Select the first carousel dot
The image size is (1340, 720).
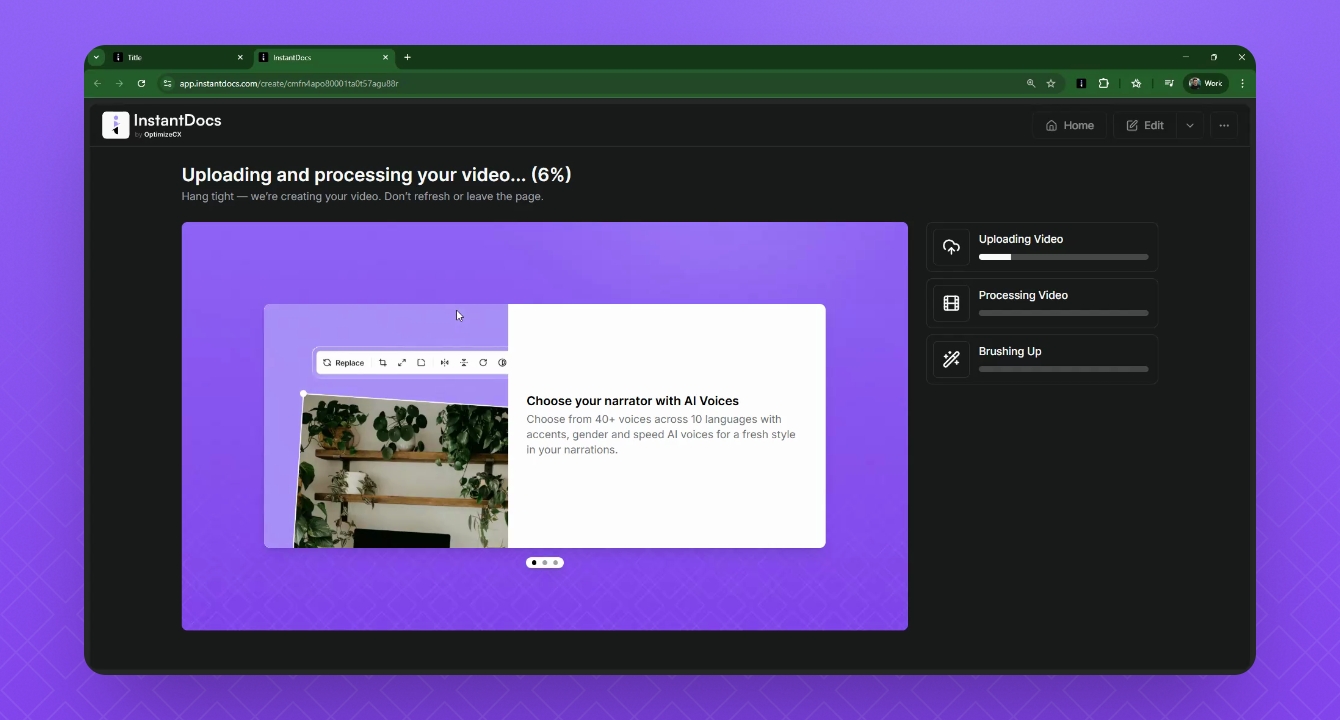pos(534,563)
